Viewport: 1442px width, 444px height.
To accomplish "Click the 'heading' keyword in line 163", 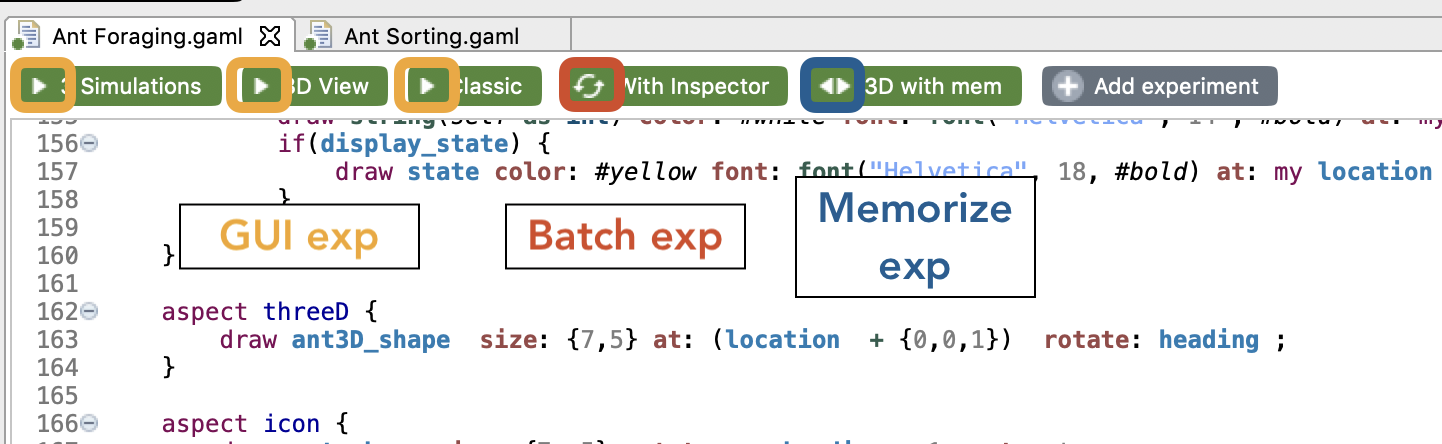I will [1208, 340].
